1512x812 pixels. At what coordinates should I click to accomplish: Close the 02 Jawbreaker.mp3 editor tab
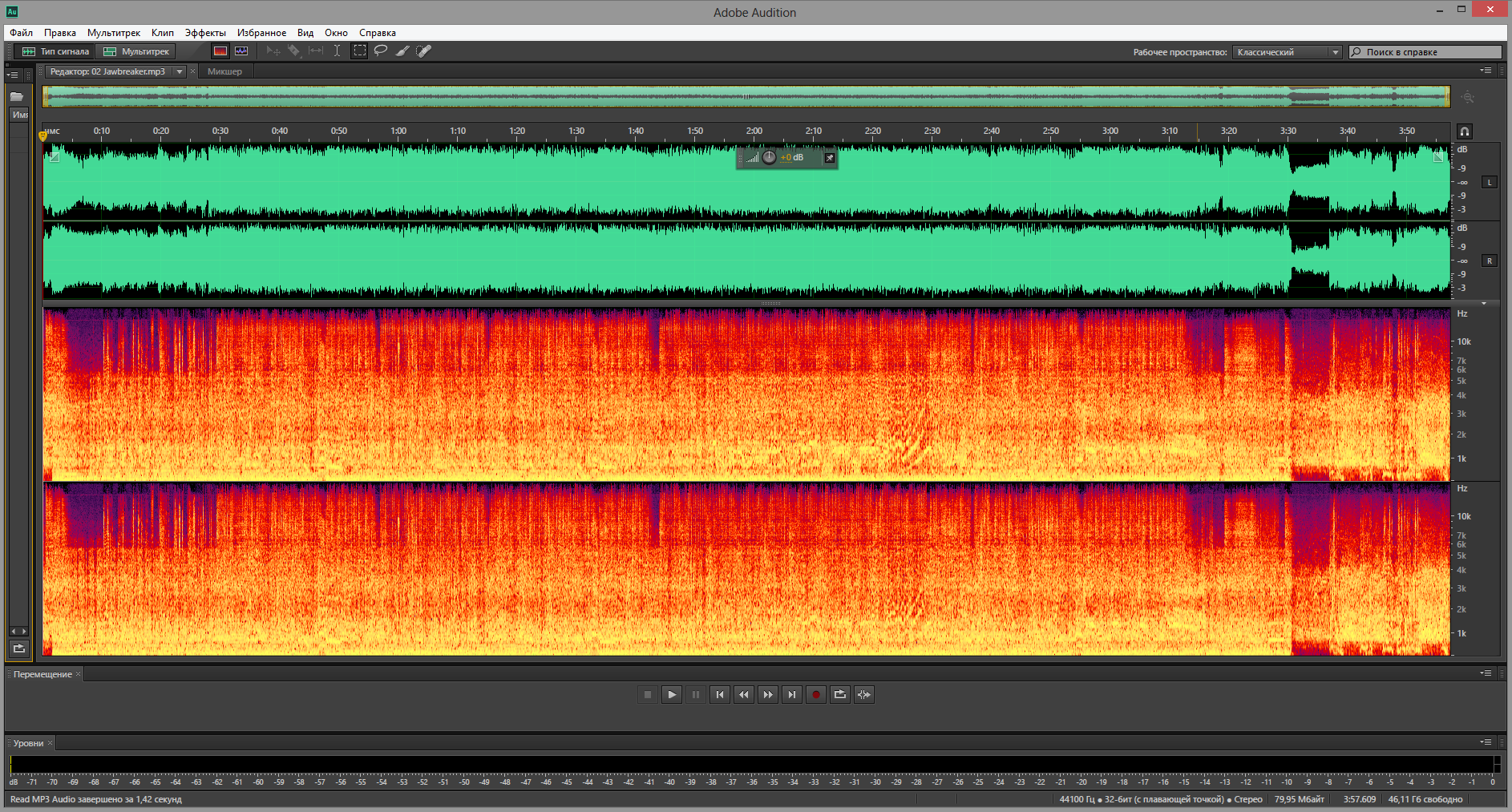pyautogui.click(x=192, y=71)
